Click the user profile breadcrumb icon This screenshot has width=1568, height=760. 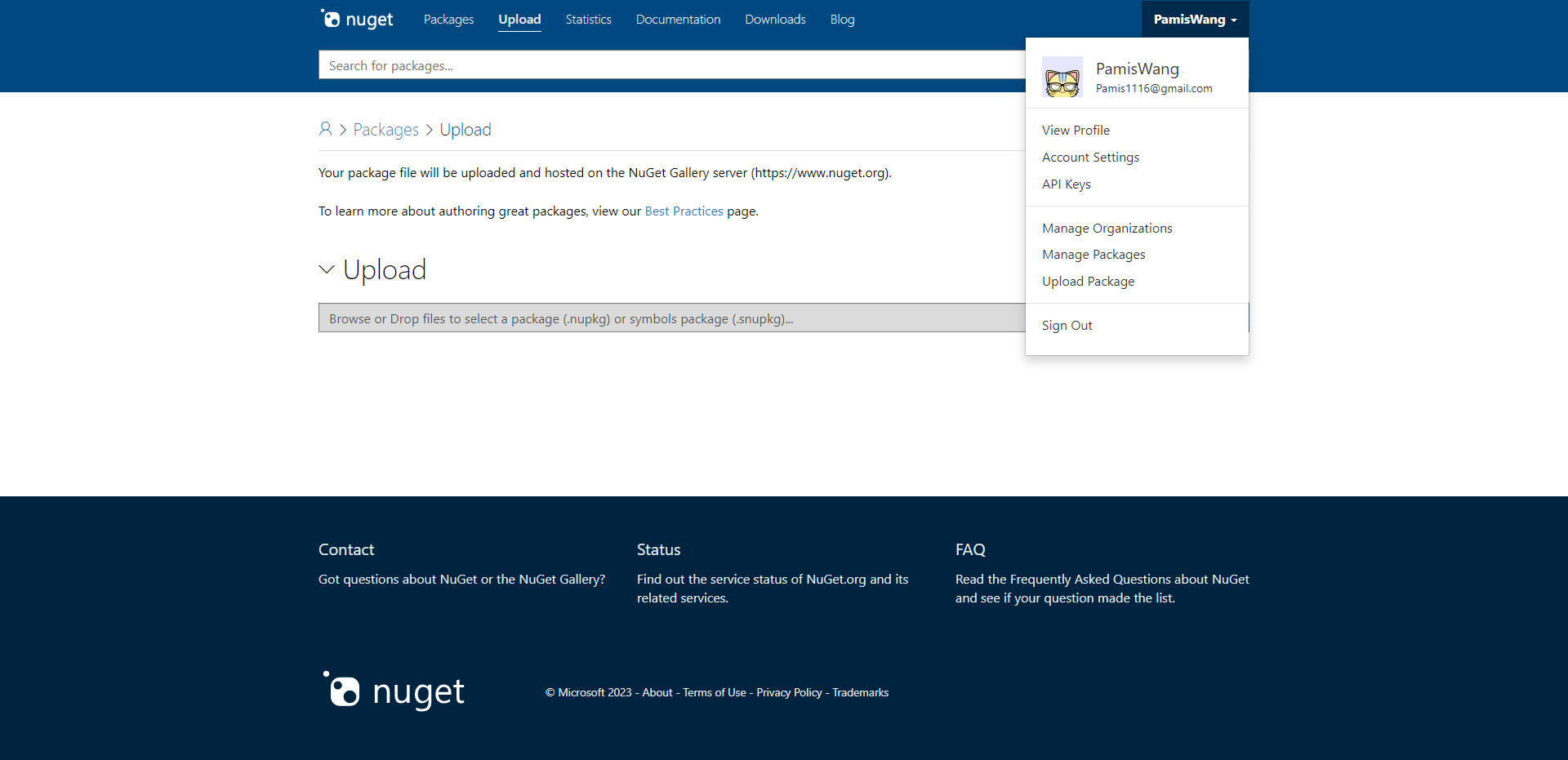[x=325, y=129]
